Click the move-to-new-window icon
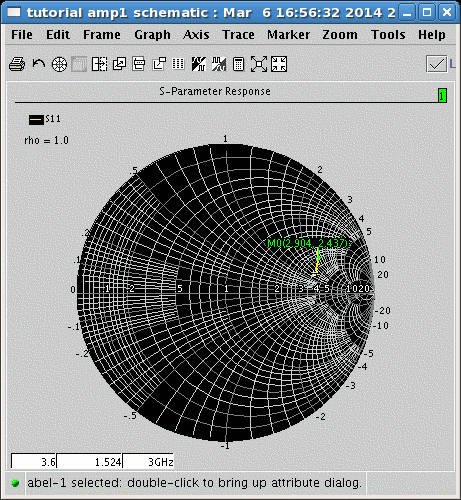Screen dimensions: 461x500 [159, 64]
